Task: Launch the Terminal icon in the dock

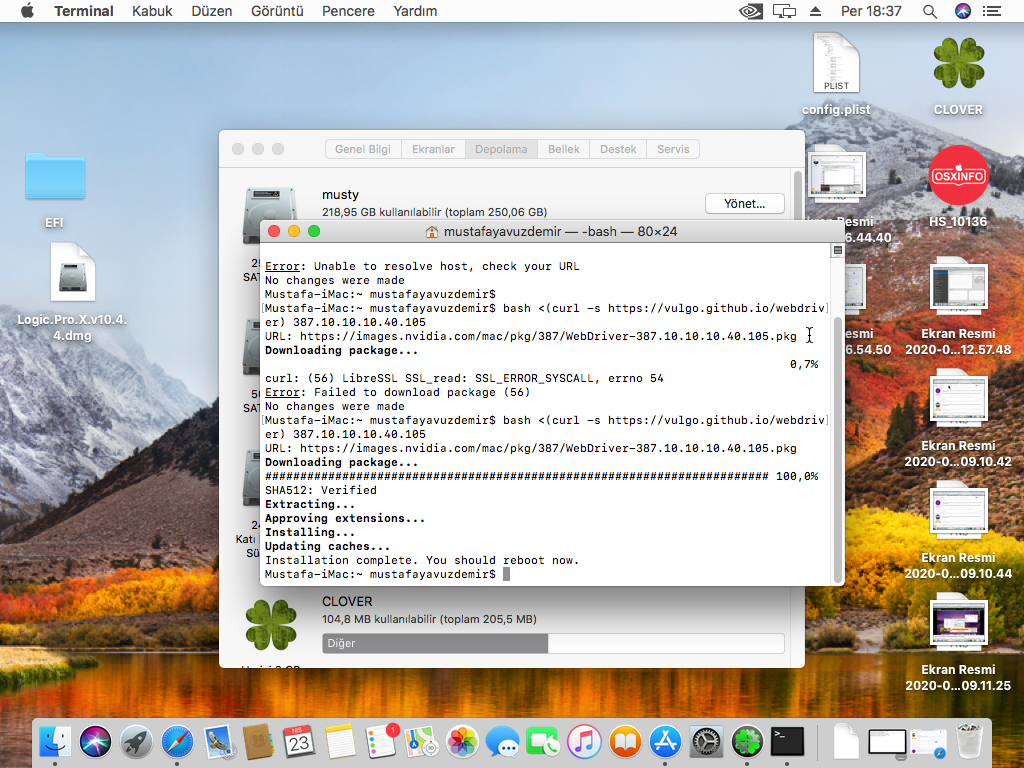Action: 788,741
